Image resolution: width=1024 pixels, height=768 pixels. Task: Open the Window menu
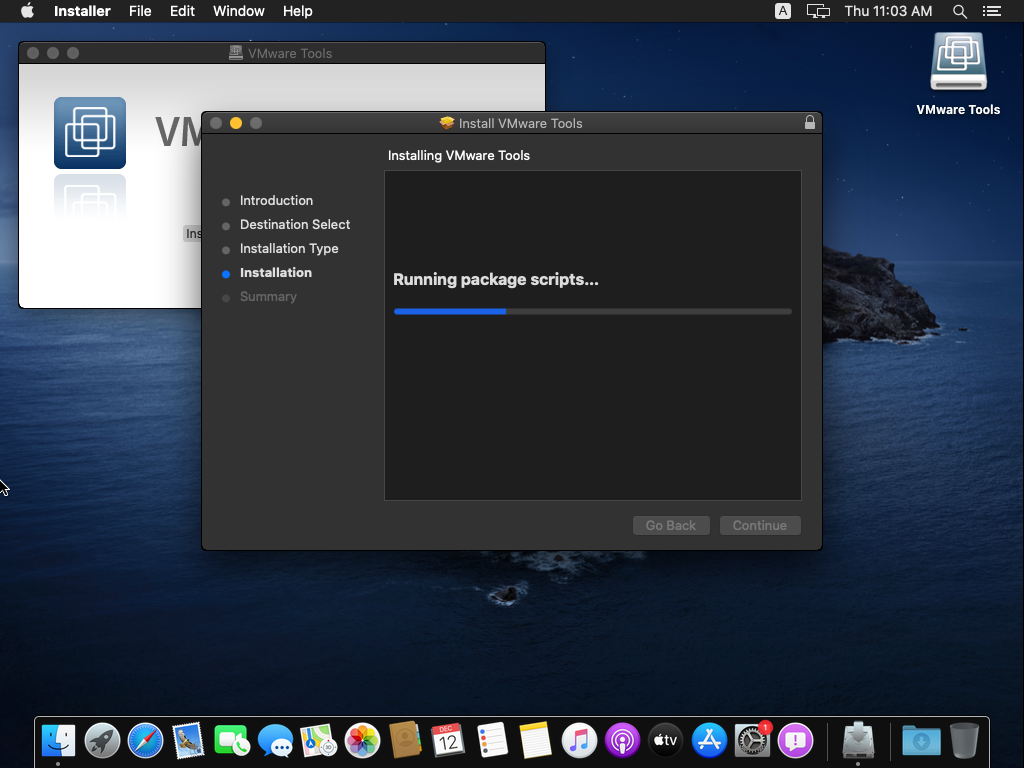[239, 11]
